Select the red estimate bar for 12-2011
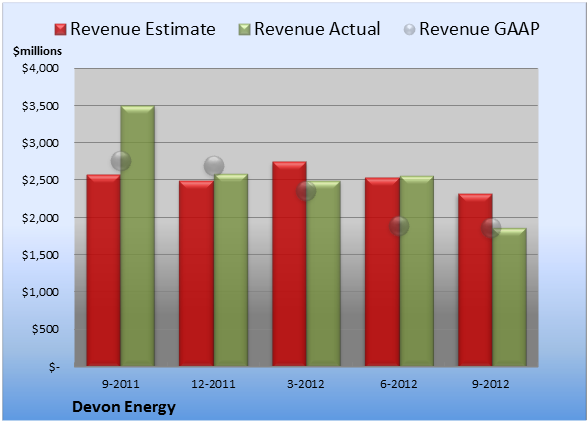Image resolution: width=588 pixels, height=422 pixels. pos(196,273)
